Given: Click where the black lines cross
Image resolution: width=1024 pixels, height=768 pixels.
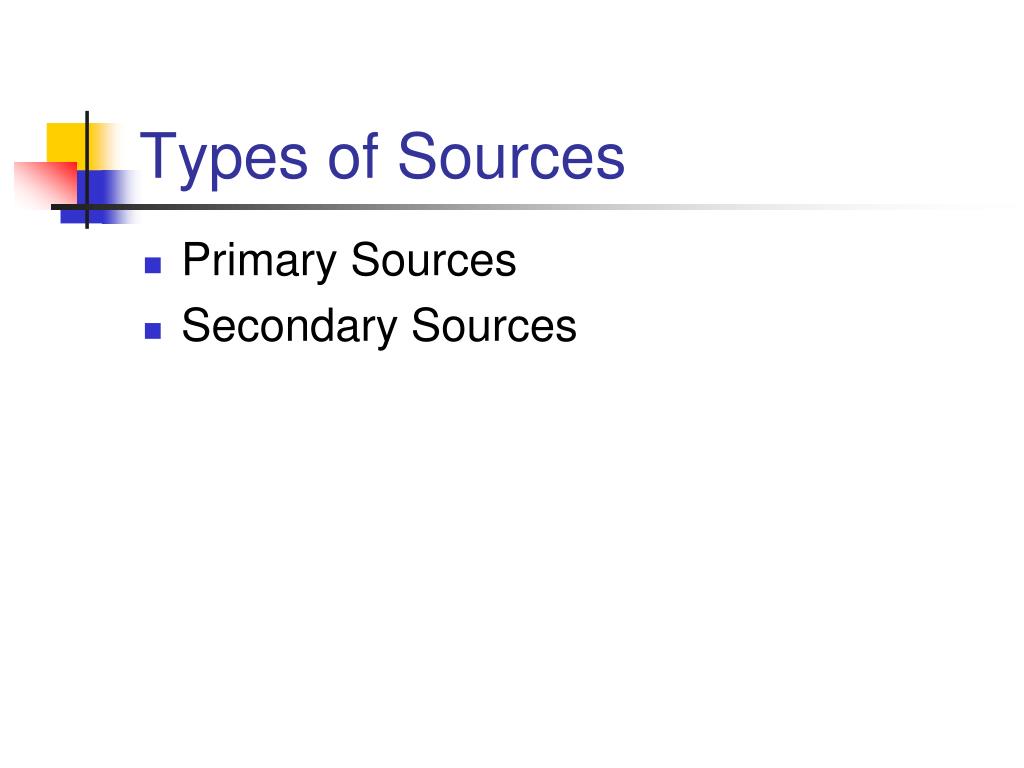Looking at the screenshot, I should point(87,207).
